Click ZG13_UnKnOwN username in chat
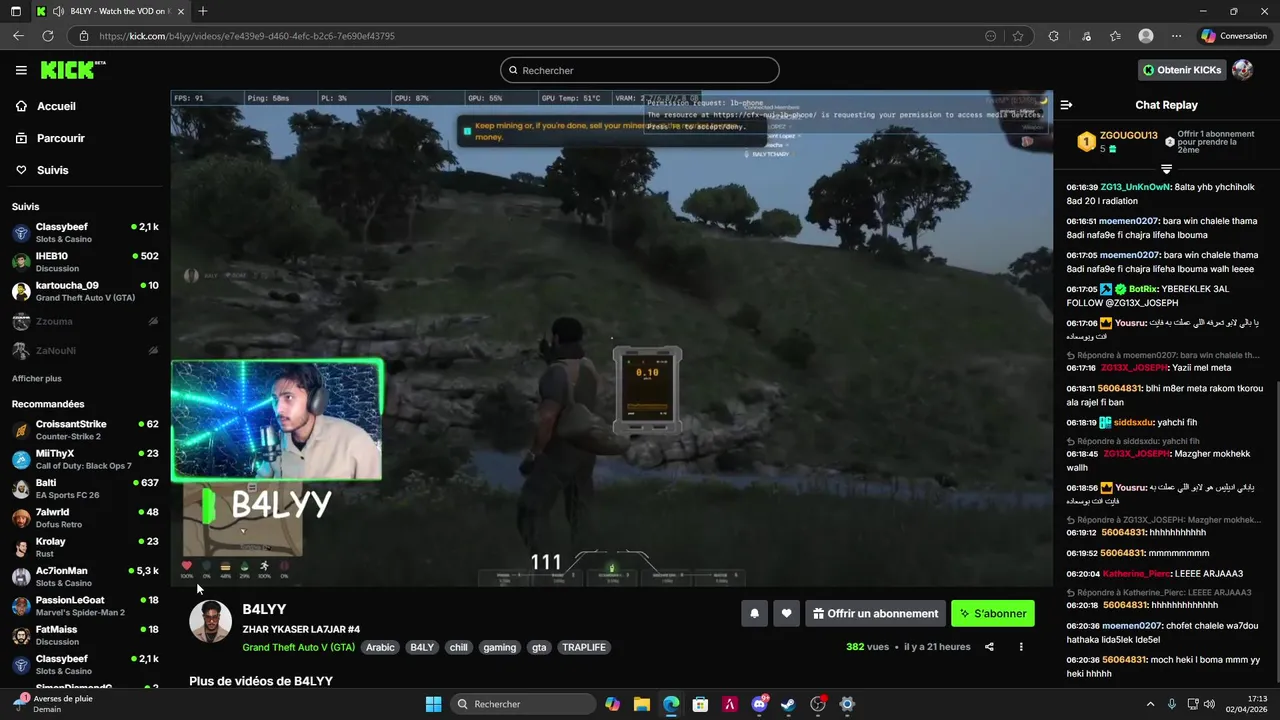1280x720 pixels. (x=1135, y=187)
